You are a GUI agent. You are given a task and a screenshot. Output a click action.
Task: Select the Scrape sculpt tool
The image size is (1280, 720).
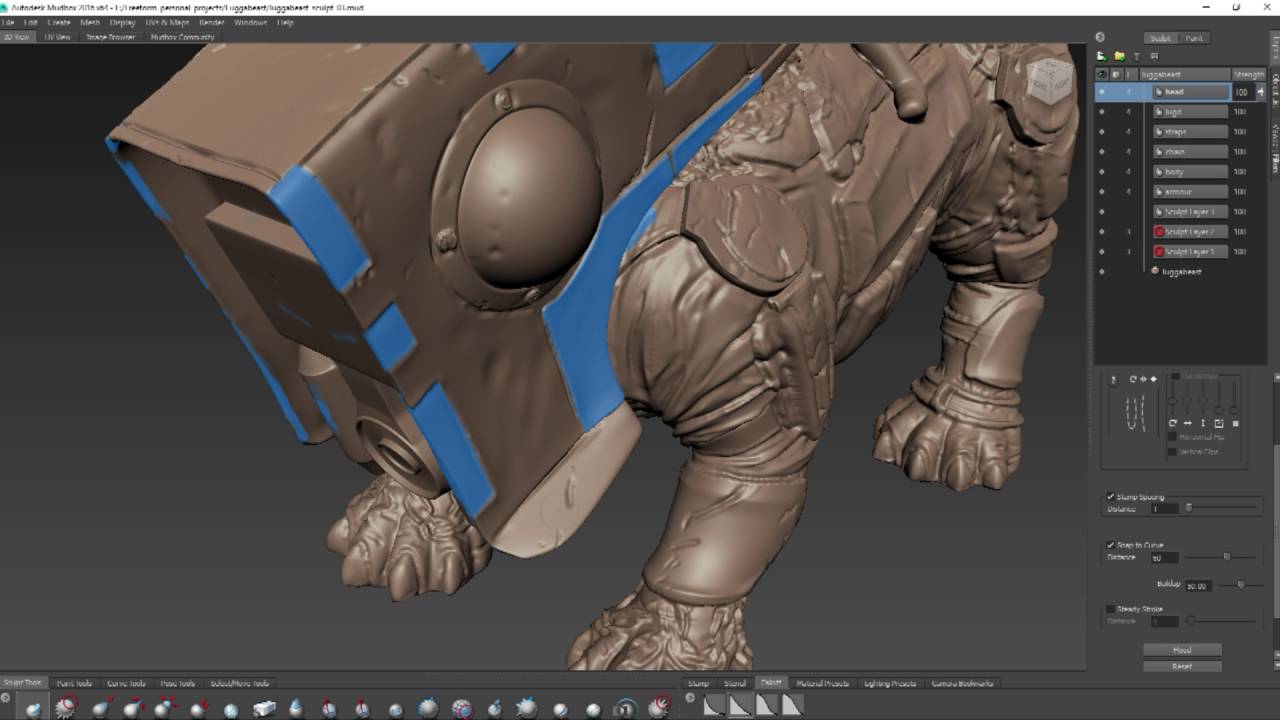tap(395, 708)
